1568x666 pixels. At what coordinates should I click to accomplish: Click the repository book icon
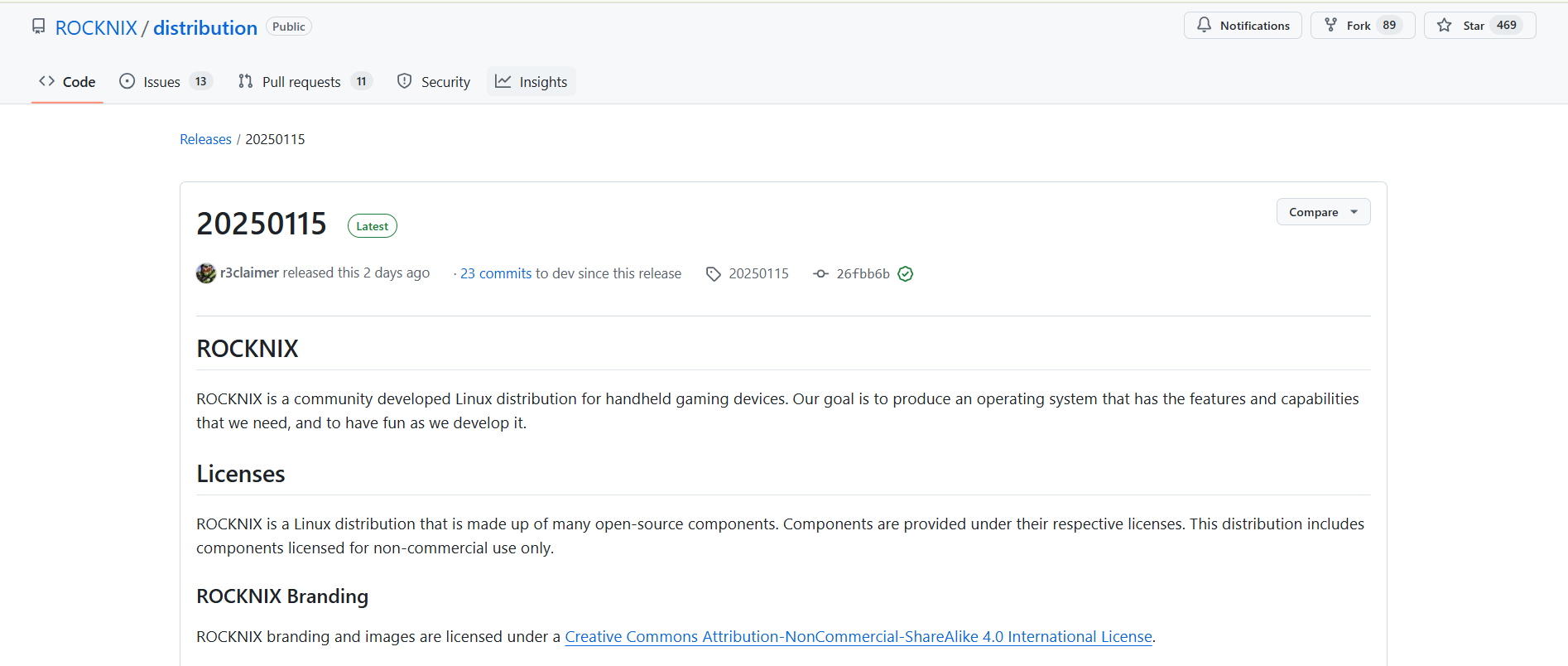tap(39, 27)
